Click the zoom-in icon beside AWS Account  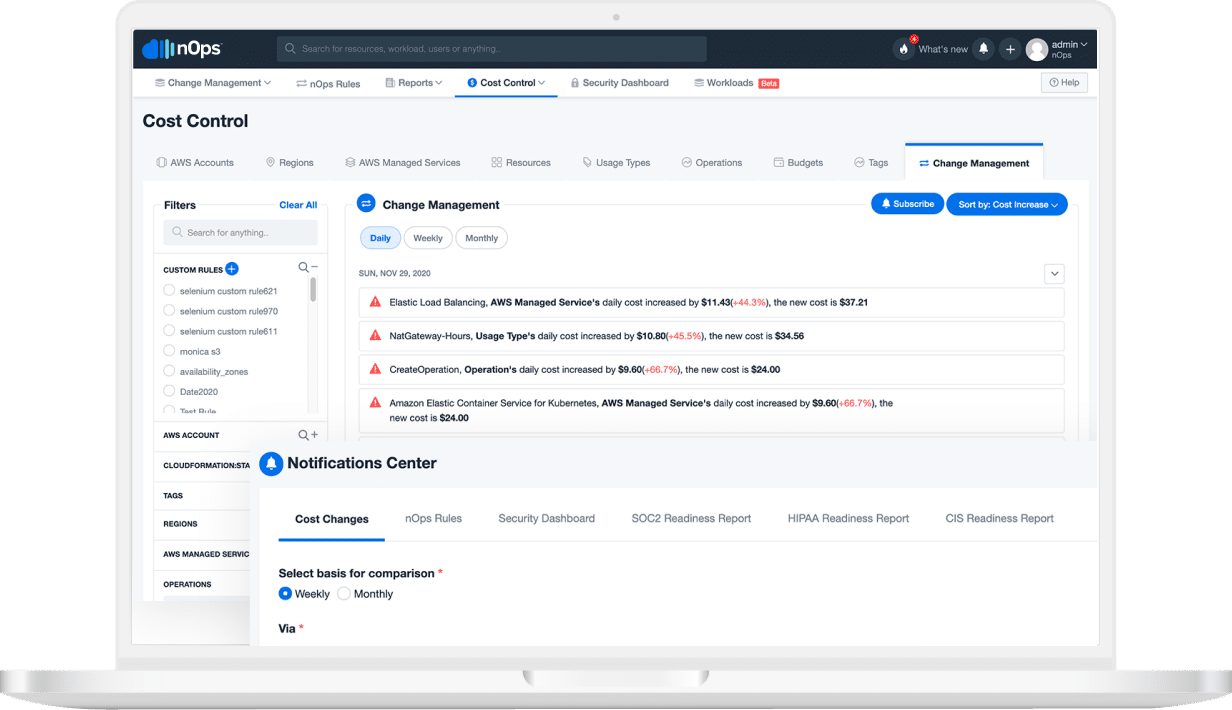pyautogui.click(x=308, y=435)
